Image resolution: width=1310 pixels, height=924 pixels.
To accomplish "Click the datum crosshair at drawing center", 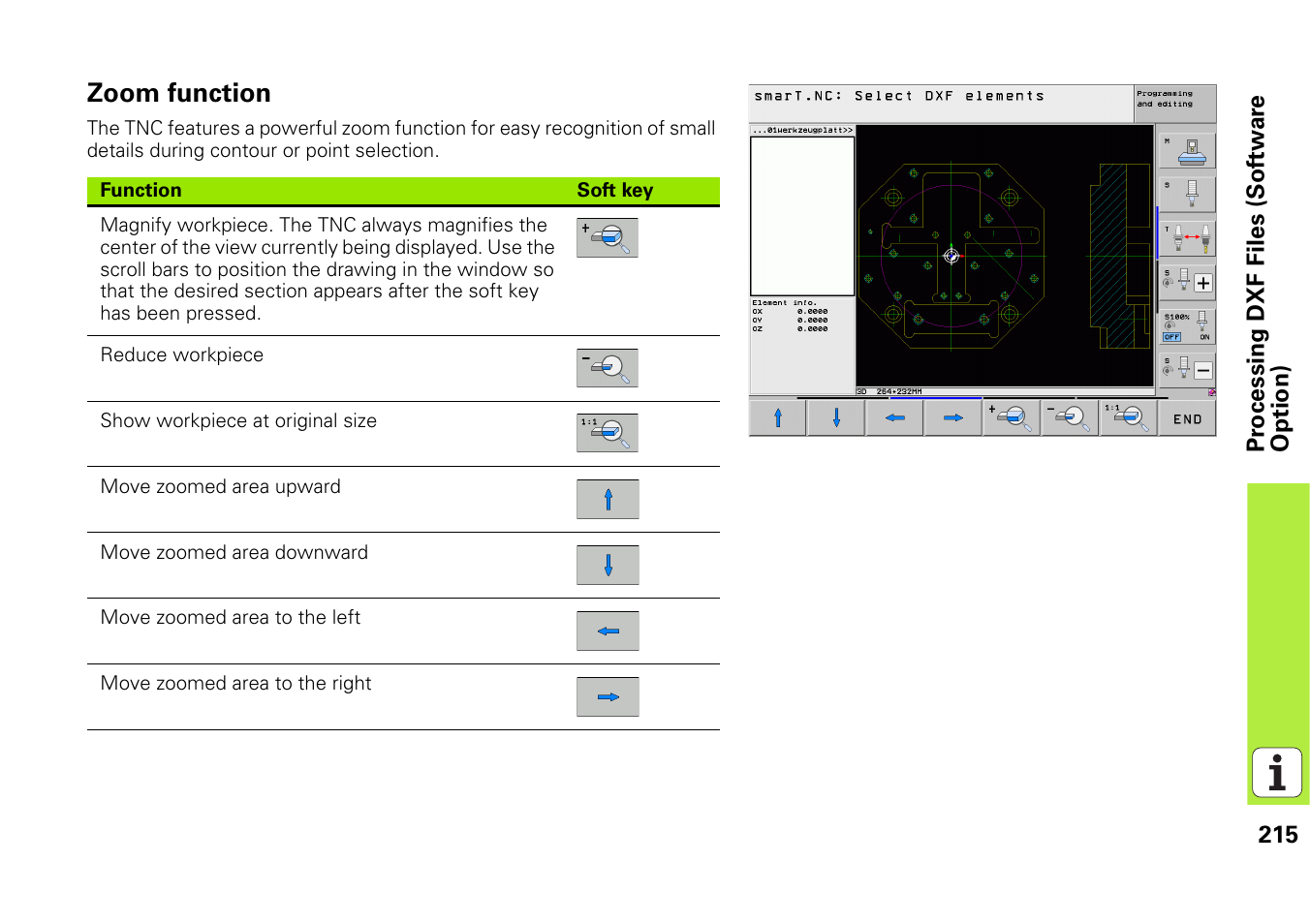I will pyautogui.click(x=951, y=257).
